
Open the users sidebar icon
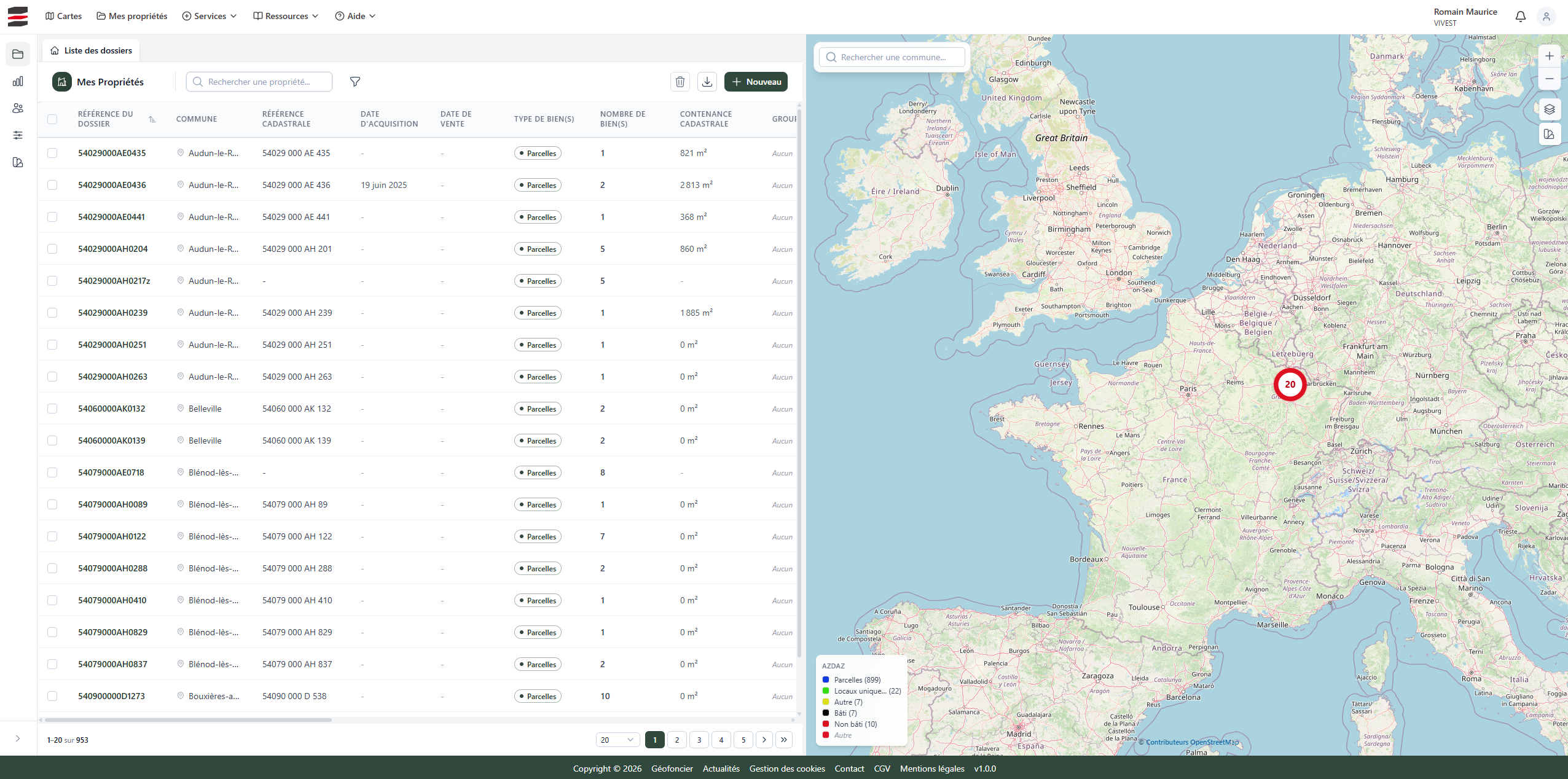[18, 108]
